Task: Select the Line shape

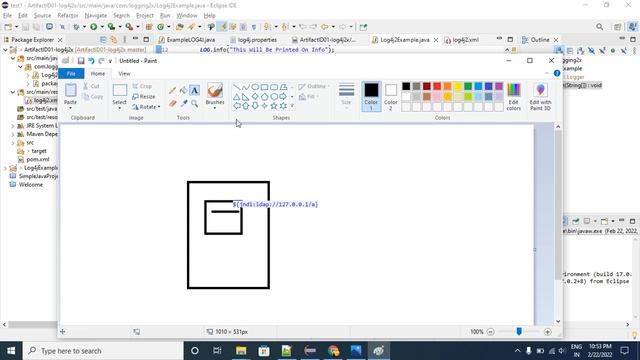Action: coord(236,87)
